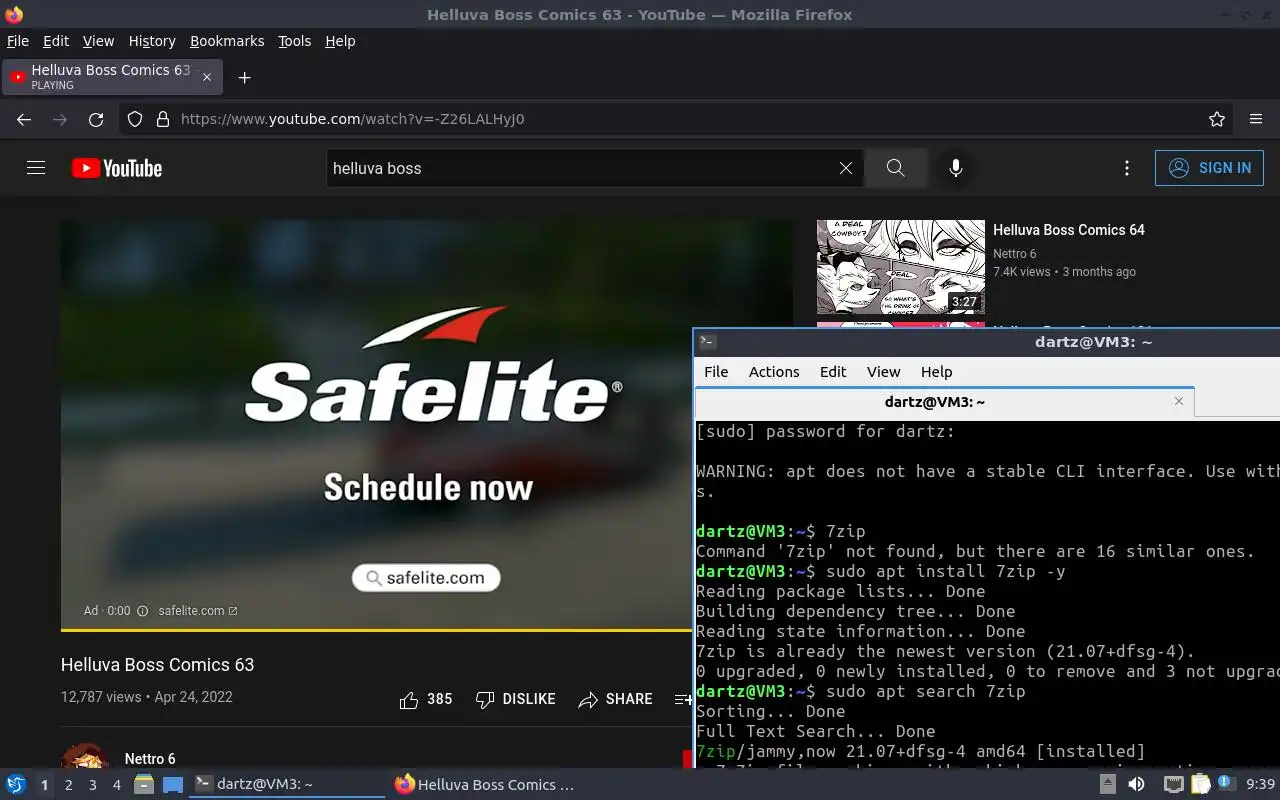Screen dimensions: 1280x800
Task: Switch to workspace 4
Action: [x=116, y=785]
